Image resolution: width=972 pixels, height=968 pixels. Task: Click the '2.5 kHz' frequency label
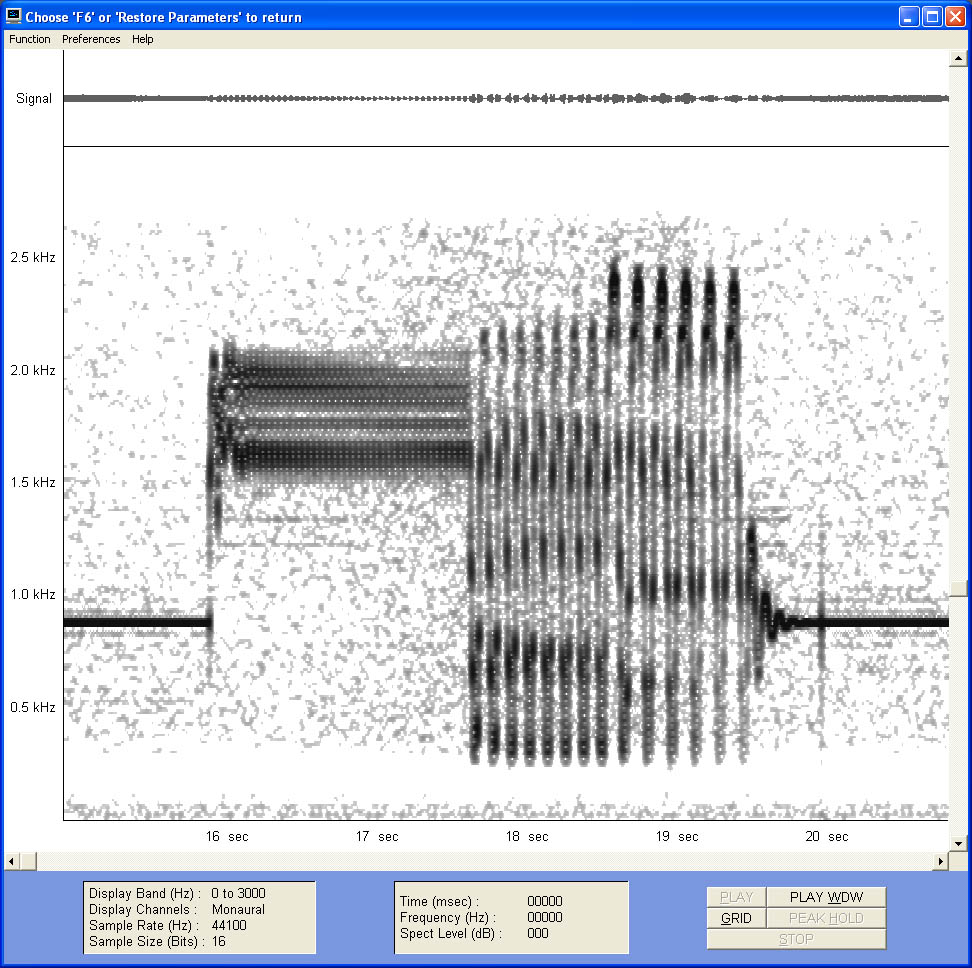33,257
